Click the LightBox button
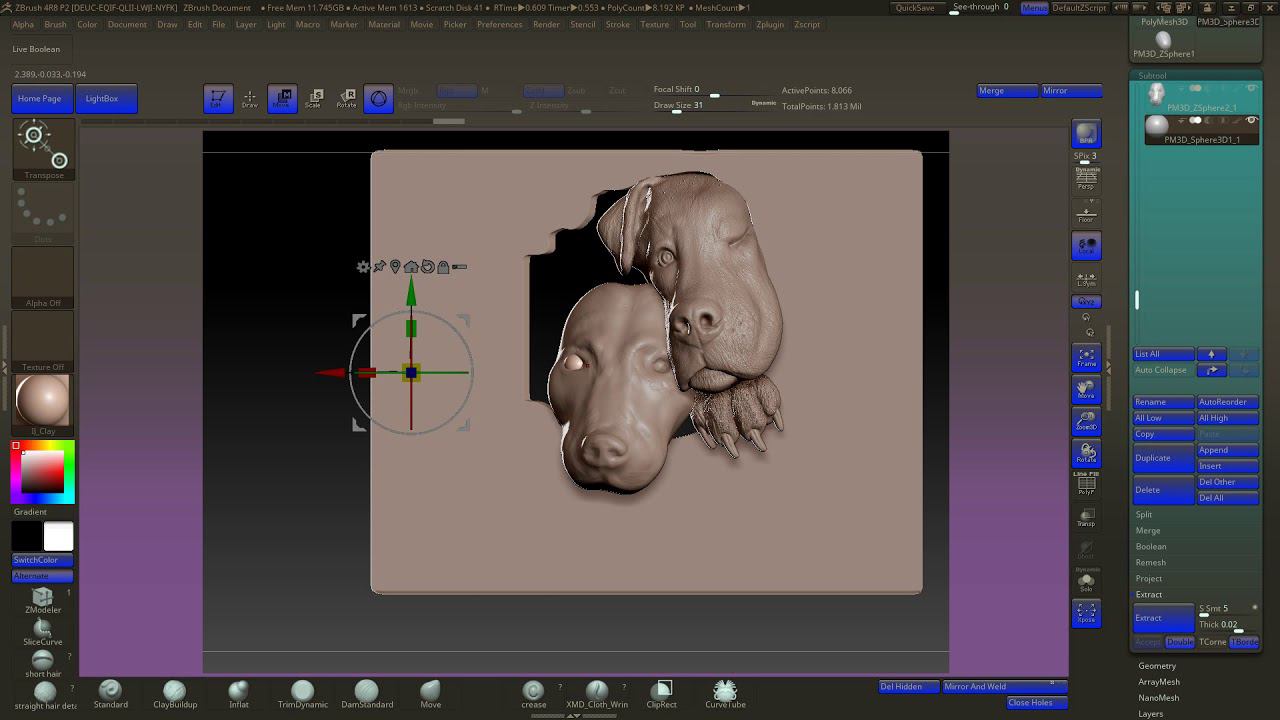 click(102, 98)
